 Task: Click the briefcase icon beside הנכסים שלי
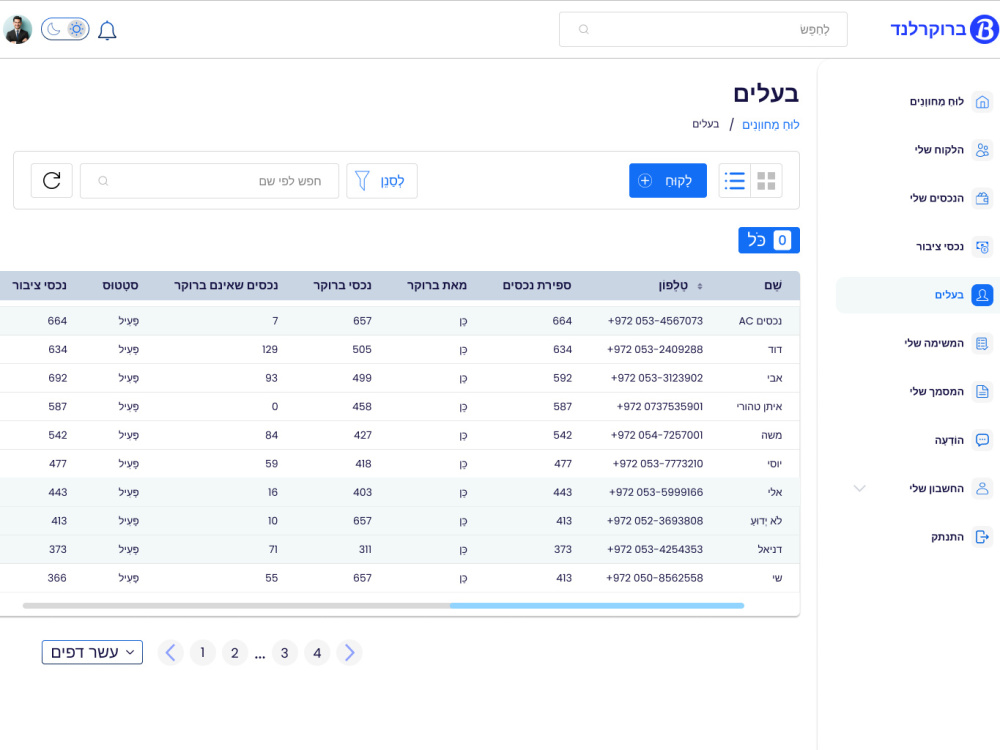coord(982,198)
